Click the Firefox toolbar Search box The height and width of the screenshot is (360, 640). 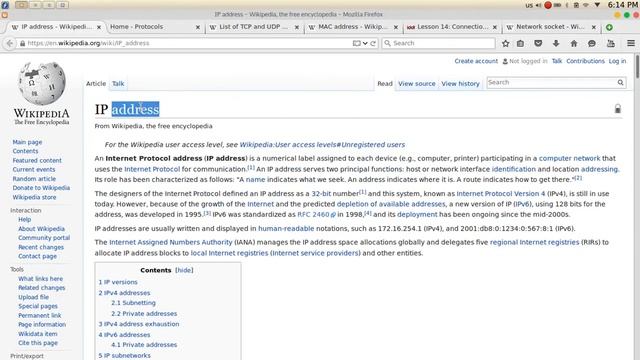439,43
